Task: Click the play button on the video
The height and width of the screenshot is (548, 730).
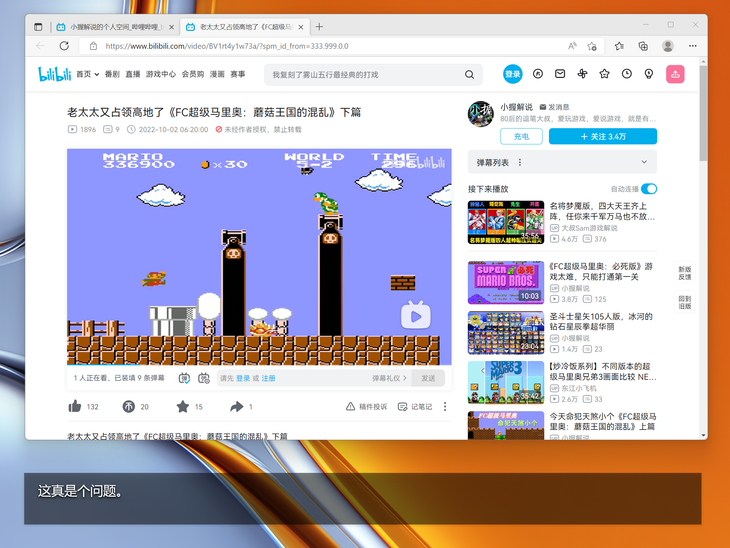Action: click(x=416, y=316)
